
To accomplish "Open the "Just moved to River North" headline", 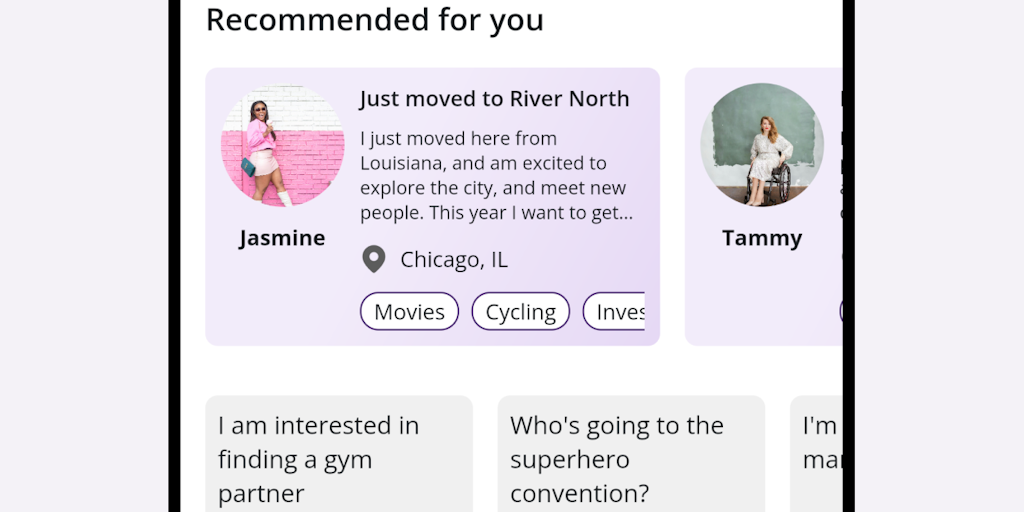I will [x=494, y=99].
